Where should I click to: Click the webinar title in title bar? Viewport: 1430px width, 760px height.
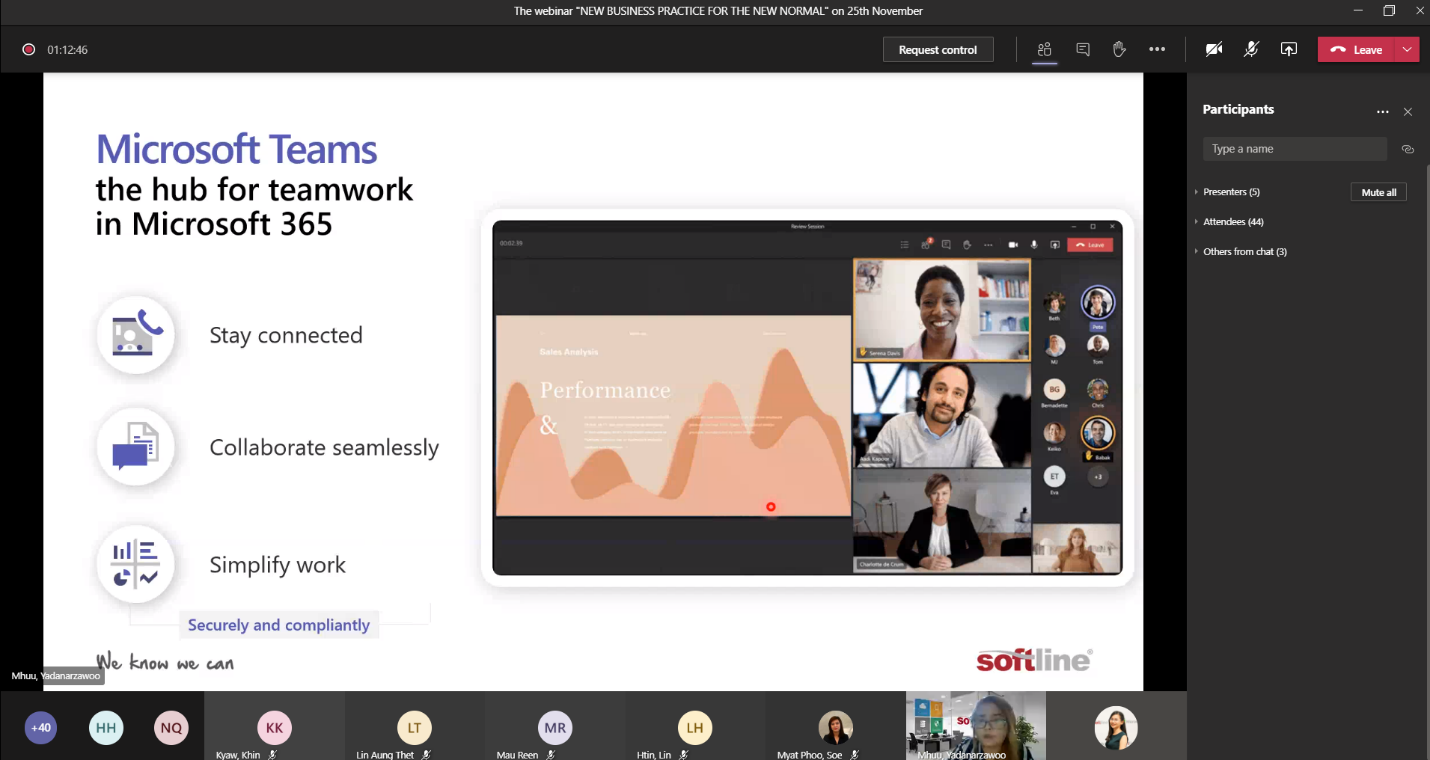coord(718,11)
